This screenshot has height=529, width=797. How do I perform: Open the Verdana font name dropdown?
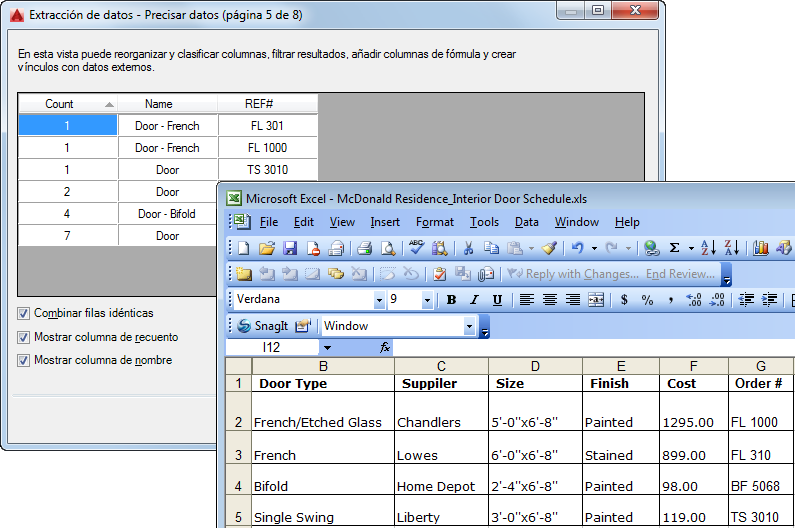coord(379,300)
